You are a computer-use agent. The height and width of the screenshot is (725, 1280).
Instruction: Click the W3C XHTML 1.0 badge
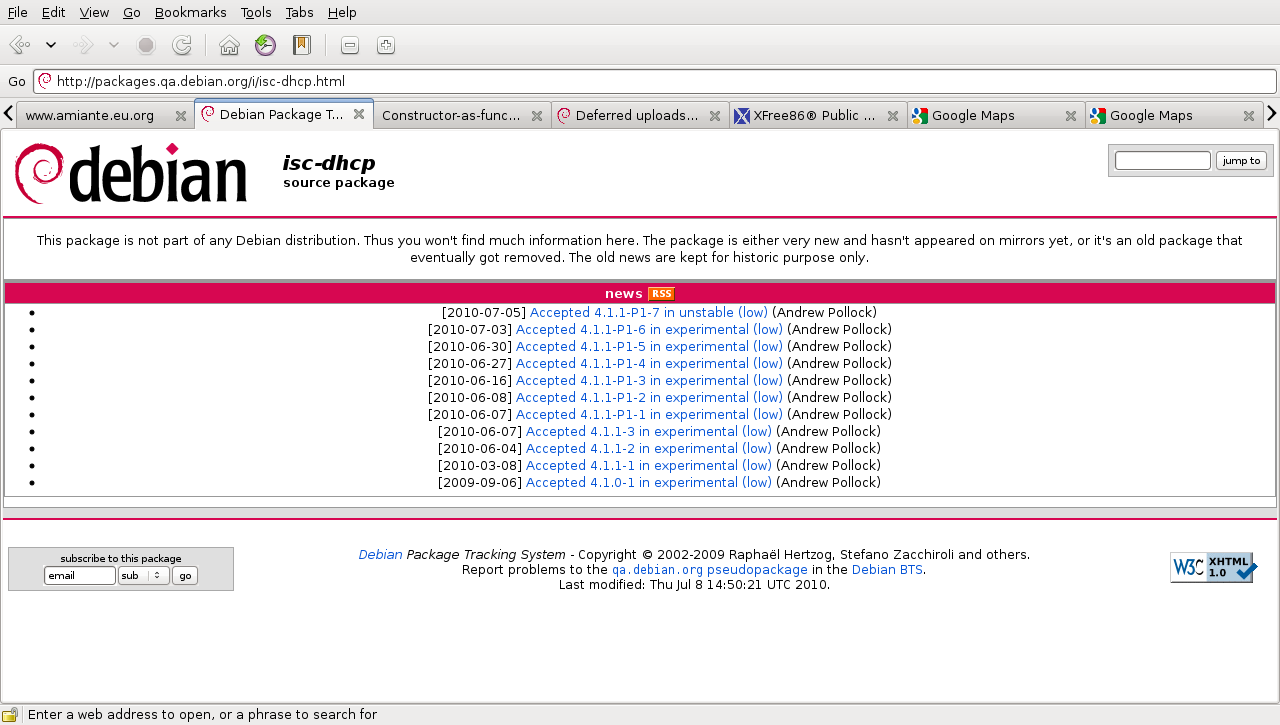coord(1212,568)
